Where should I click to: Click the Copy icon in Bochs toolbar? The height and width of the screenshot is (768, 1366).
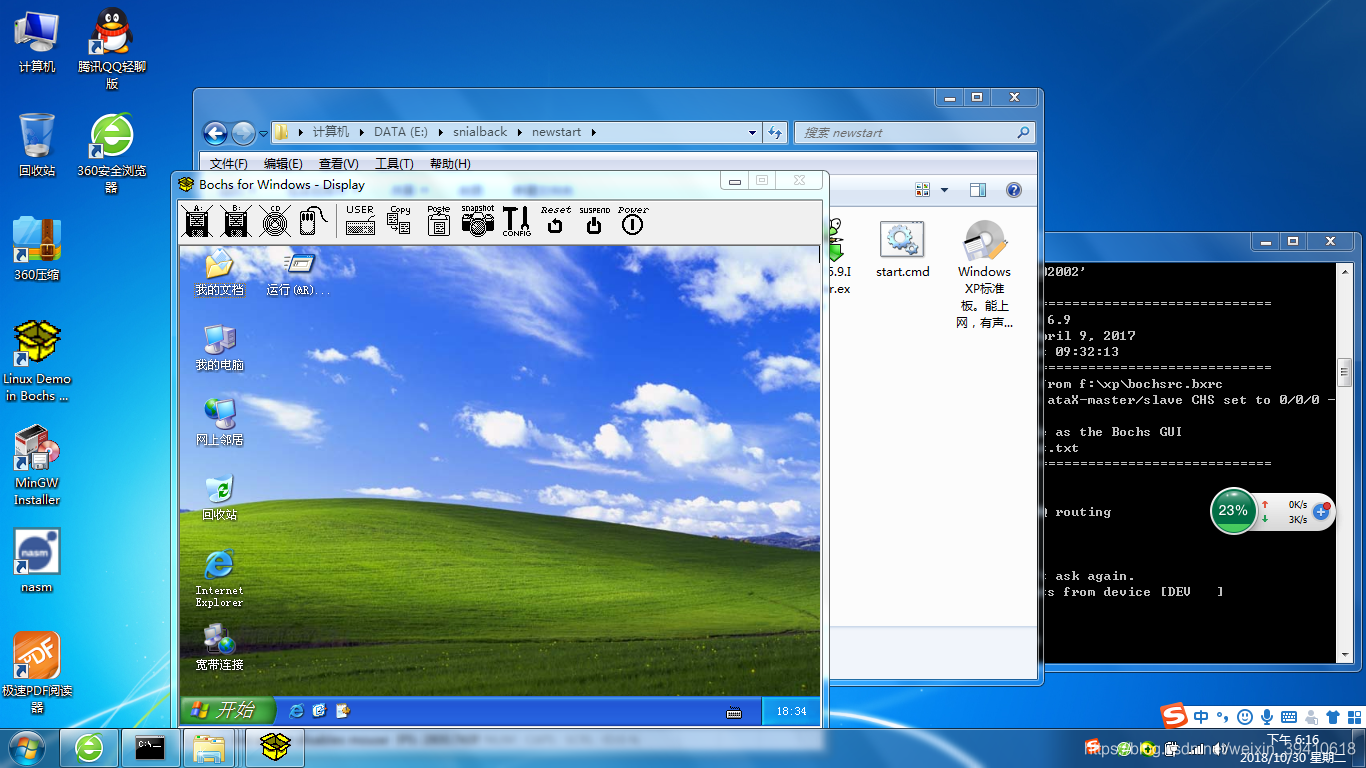pyautogui.click(x=399, y=221)
